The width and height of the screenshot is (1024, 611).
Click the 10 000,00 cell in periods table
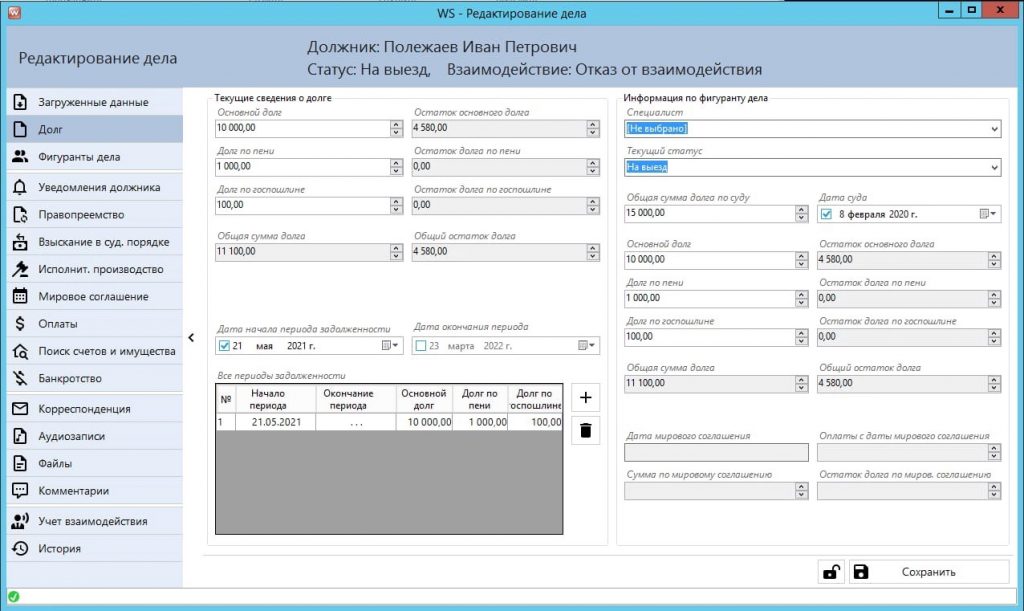click(424, 422)
